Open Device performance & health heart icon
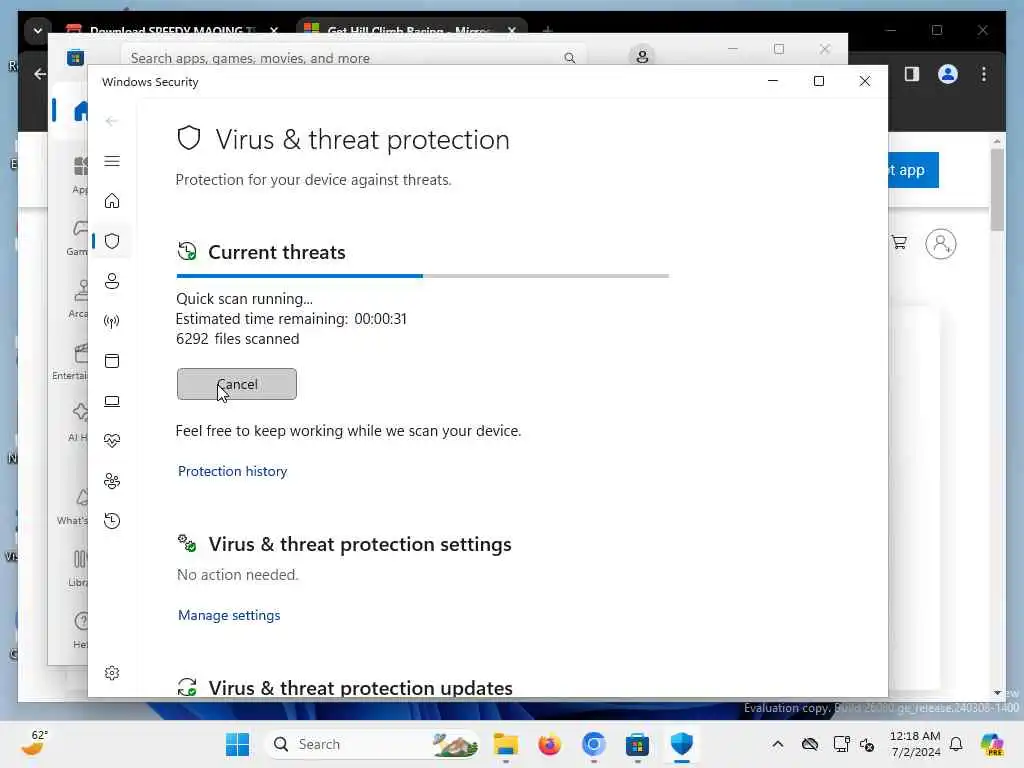 point(112,441)
